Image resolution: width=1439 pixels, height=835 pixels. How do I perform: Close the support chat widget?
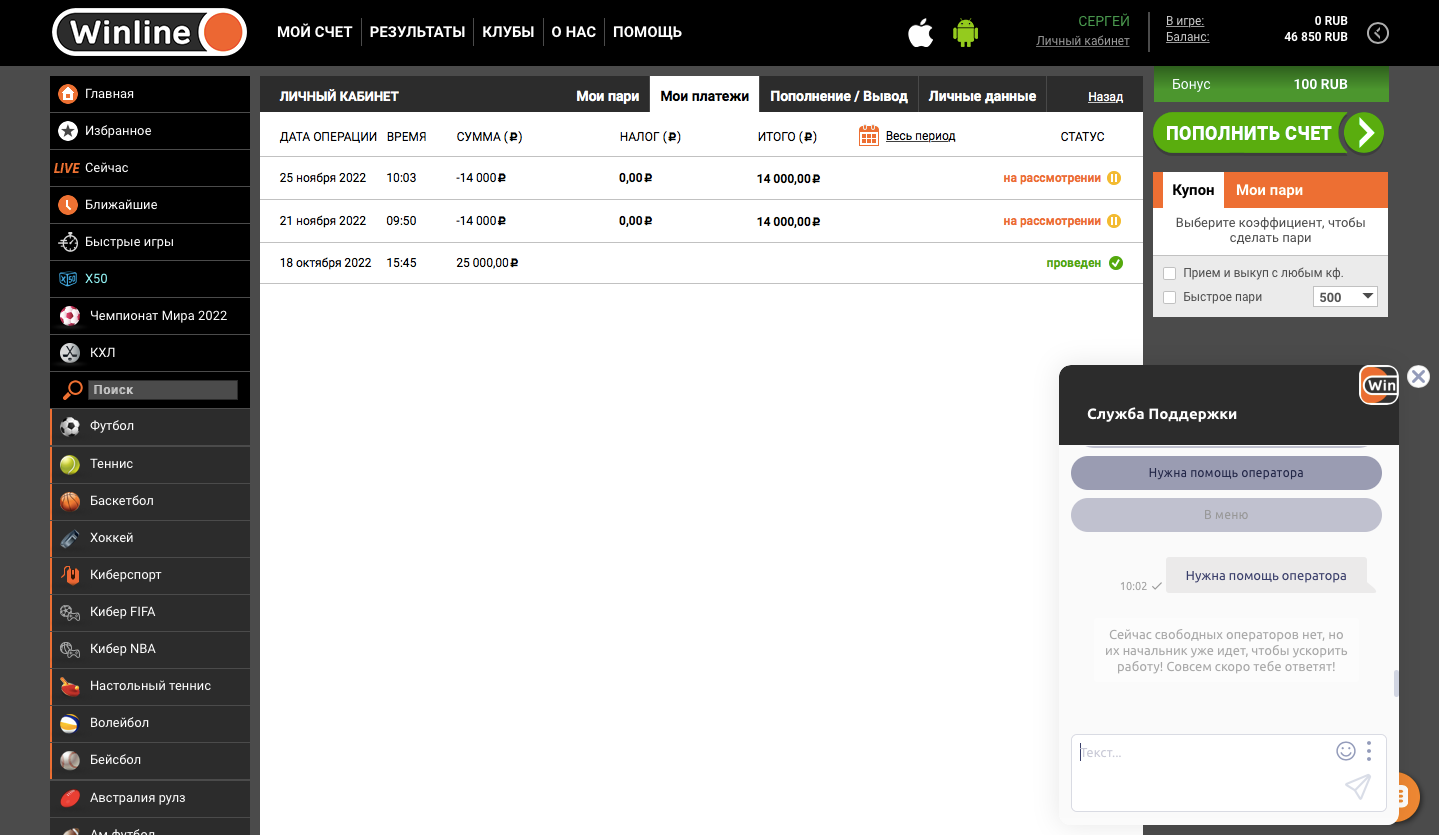pos(1418,376)
